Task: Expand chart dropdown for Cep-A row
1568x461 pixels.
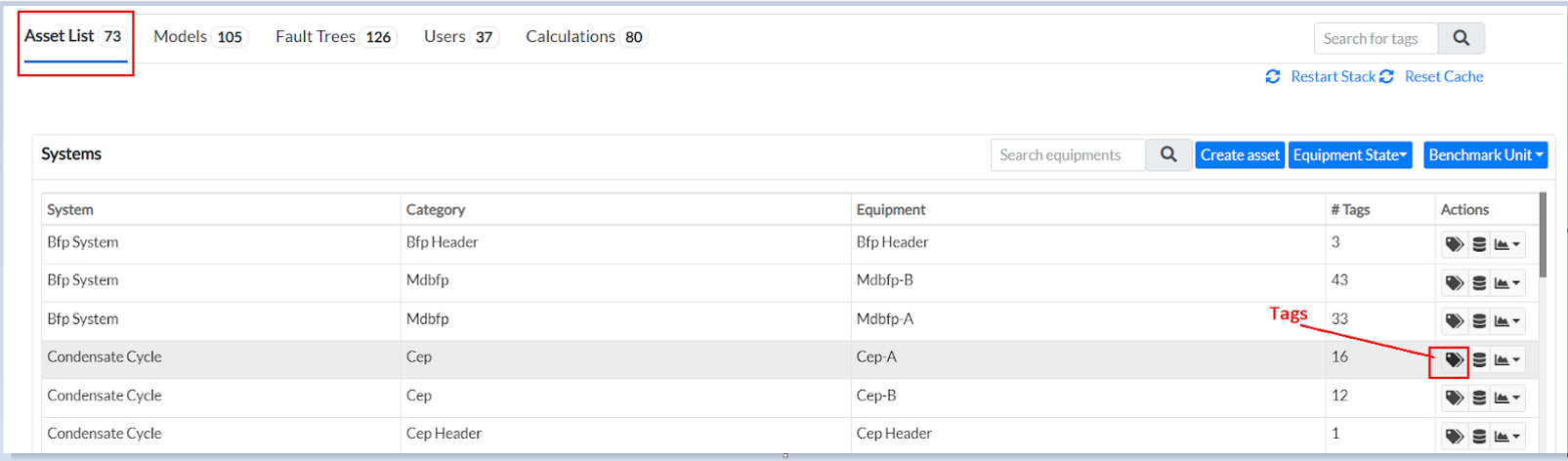Action: coord(1507,359)
